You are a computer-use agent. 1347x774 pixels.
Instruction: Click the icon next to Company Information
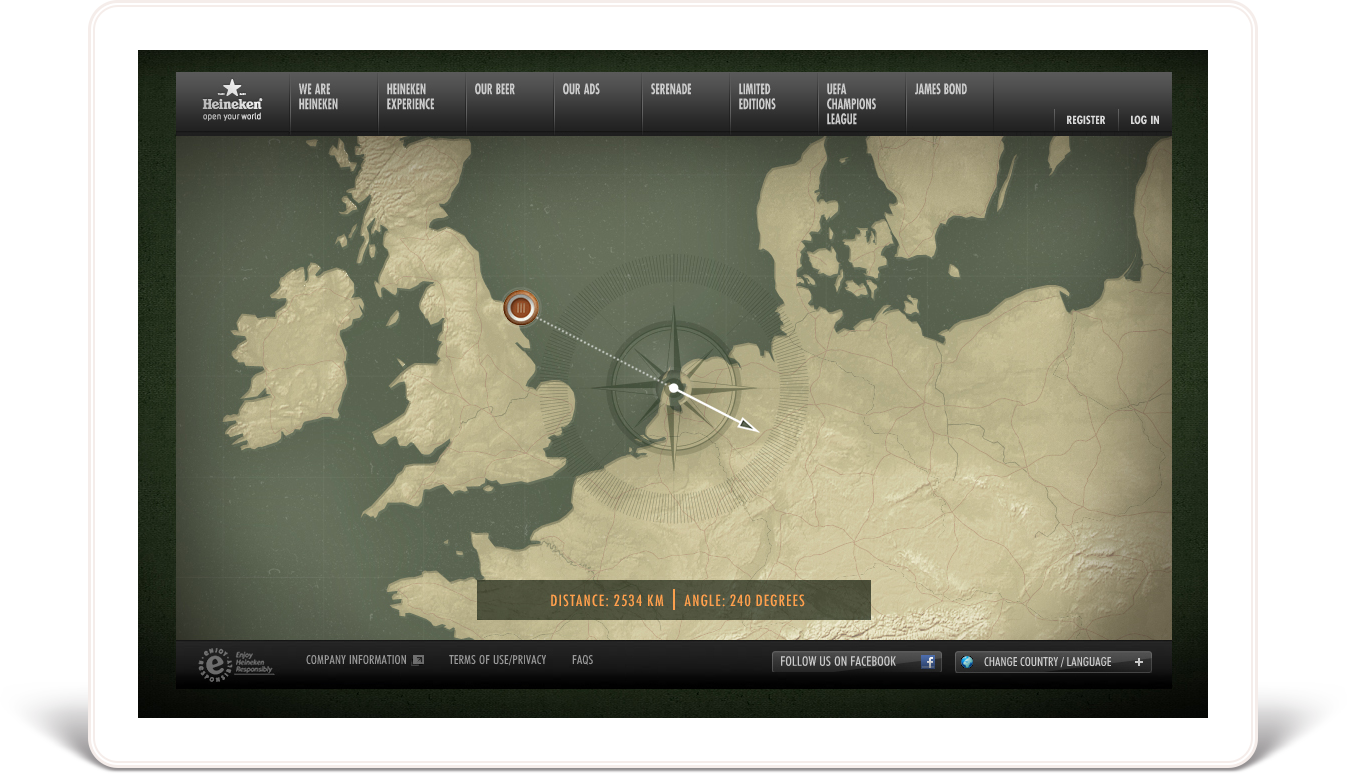(418, 660)
